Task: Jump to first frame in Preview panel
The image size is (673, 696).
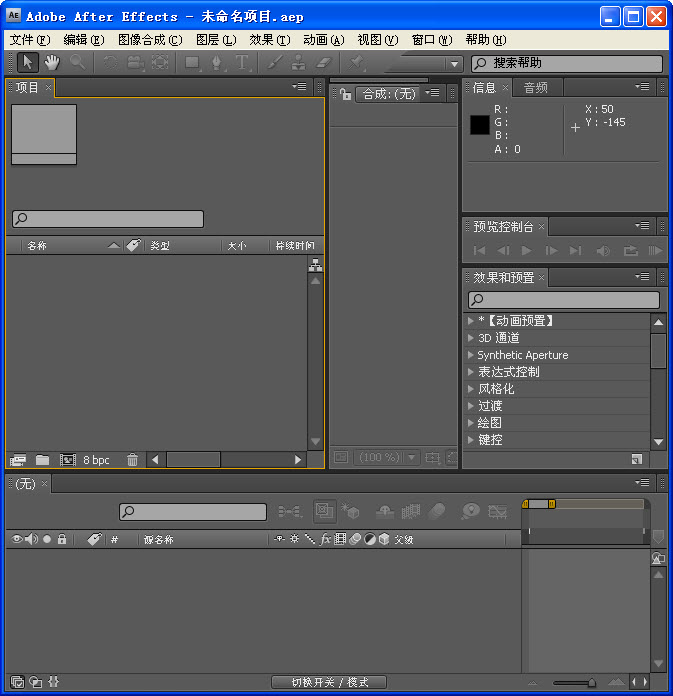Action: click(479, 251)
